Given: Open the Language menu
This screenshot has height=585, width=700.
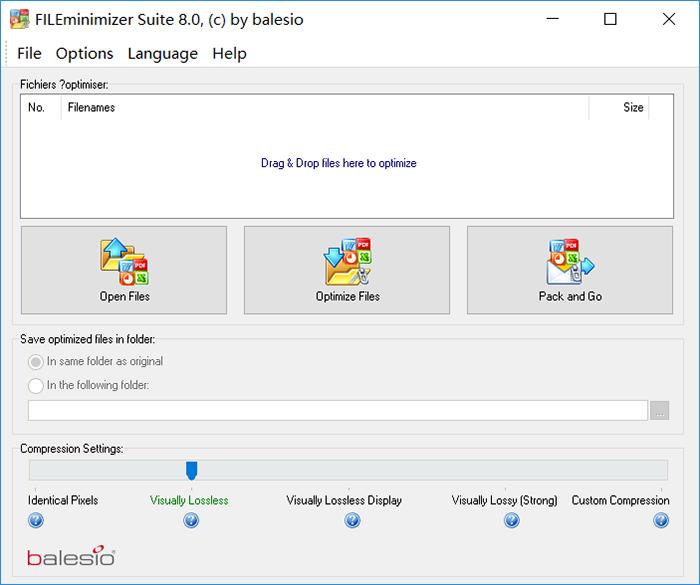Looking at the screenshot, I should click(x=162, y=53).
